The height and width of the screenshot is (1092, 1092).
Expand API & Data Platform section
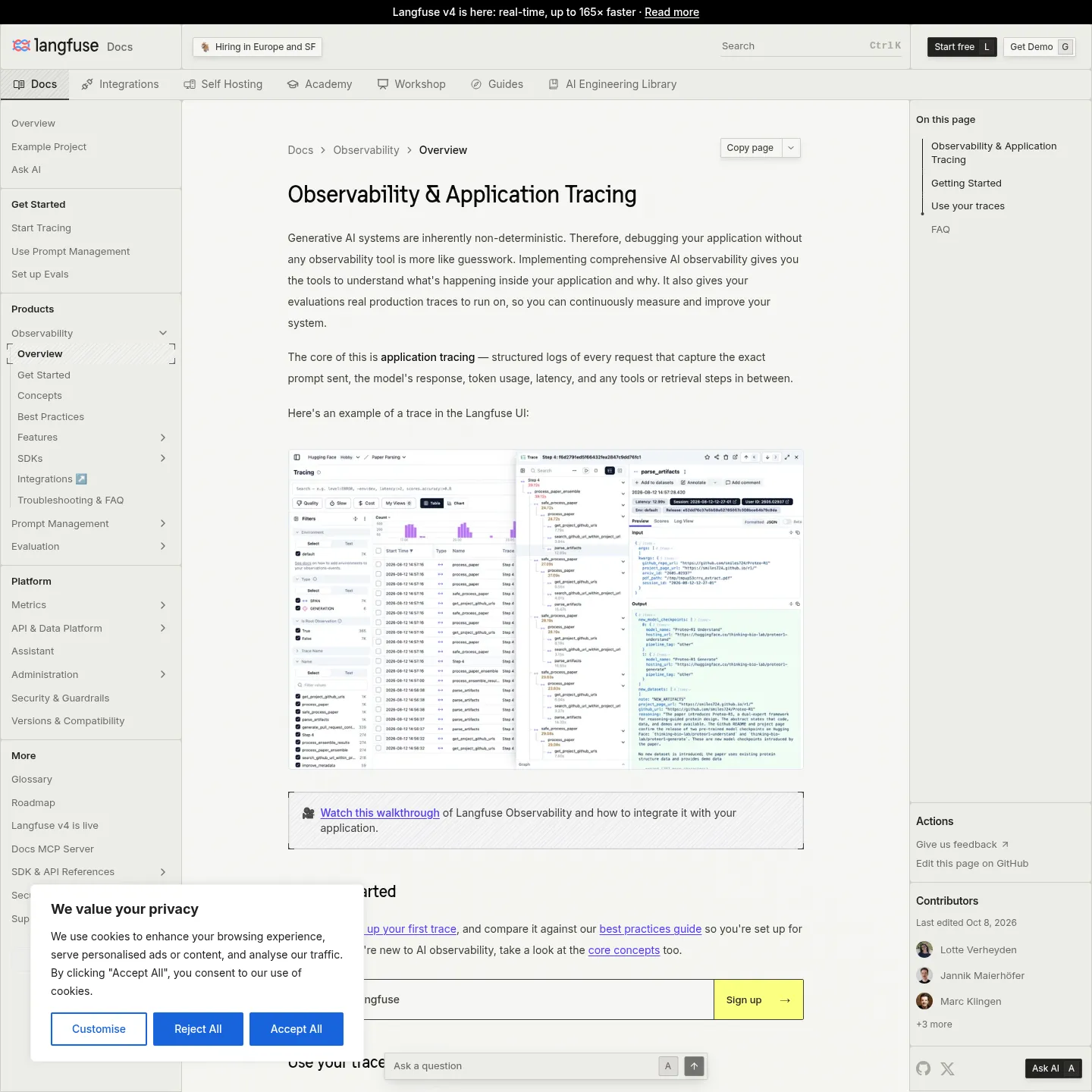[163, 629]
